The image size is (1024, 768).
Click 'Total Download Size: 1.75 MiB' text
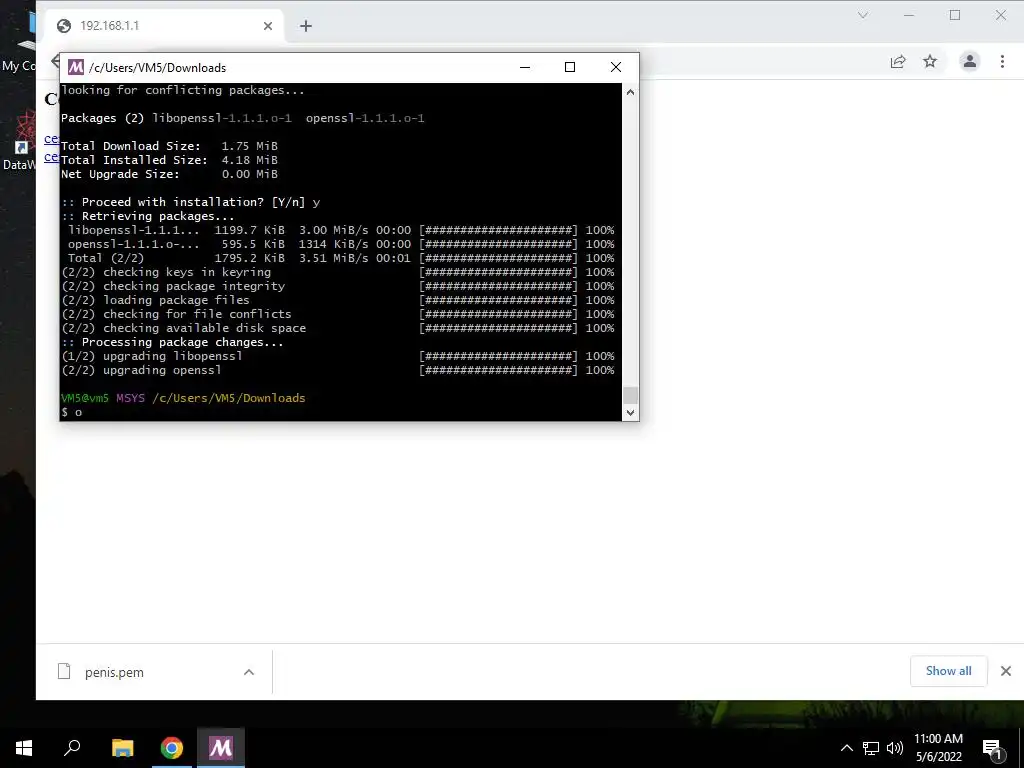tap(169, 146)
